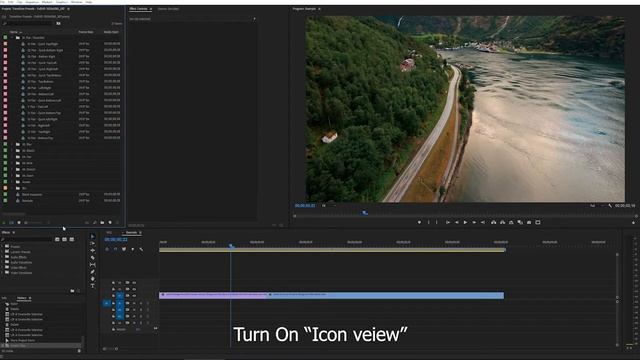Toggle the V2 track output eye
Image resolution: width=640 pixels, height=360 pixels.
click(134, 289)
